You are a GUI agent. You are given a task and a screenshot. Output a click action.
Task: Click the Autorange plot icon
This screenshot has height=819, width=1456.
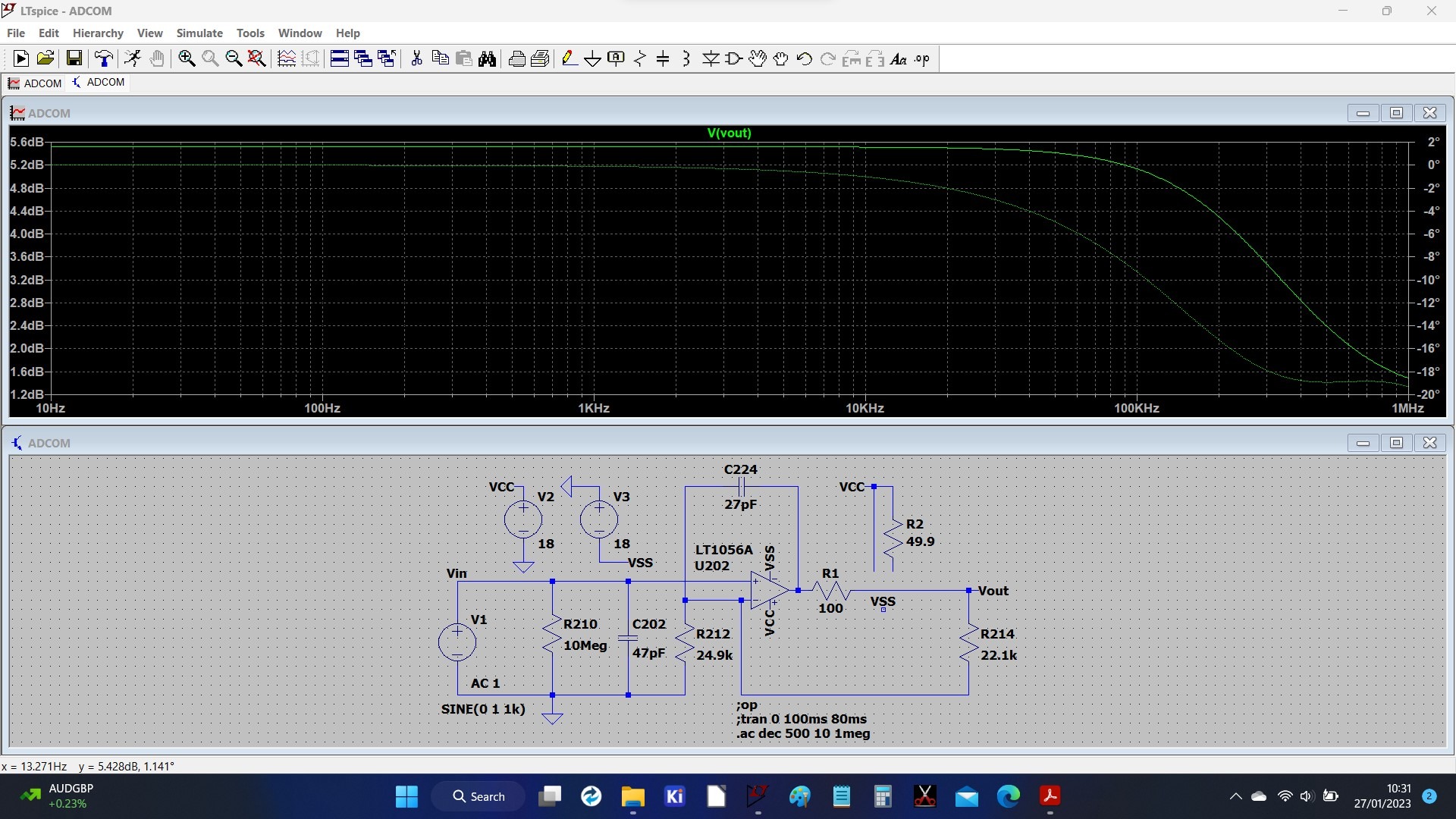pyautogui.click(x=287, y=58)
